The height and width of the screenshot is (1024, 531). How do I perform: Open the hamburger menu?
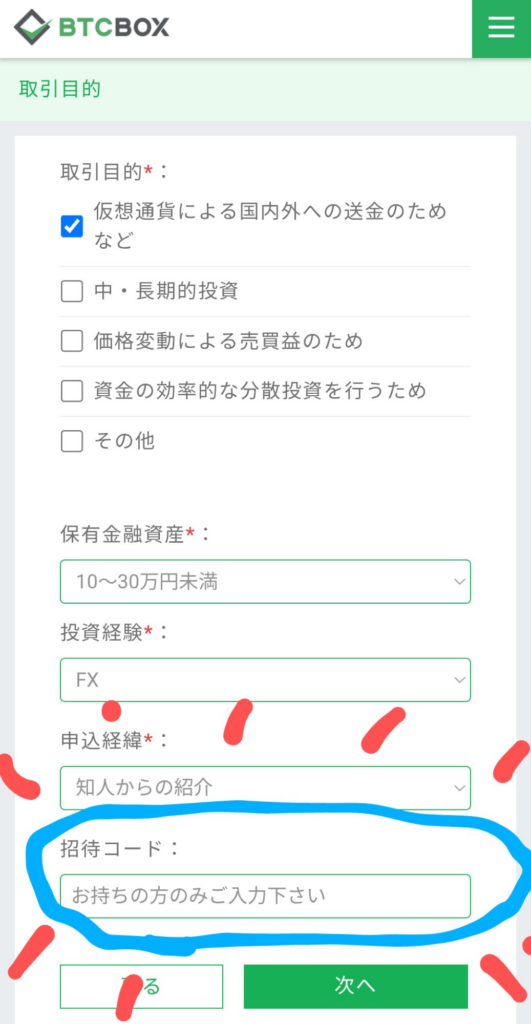tap(501, 28)
